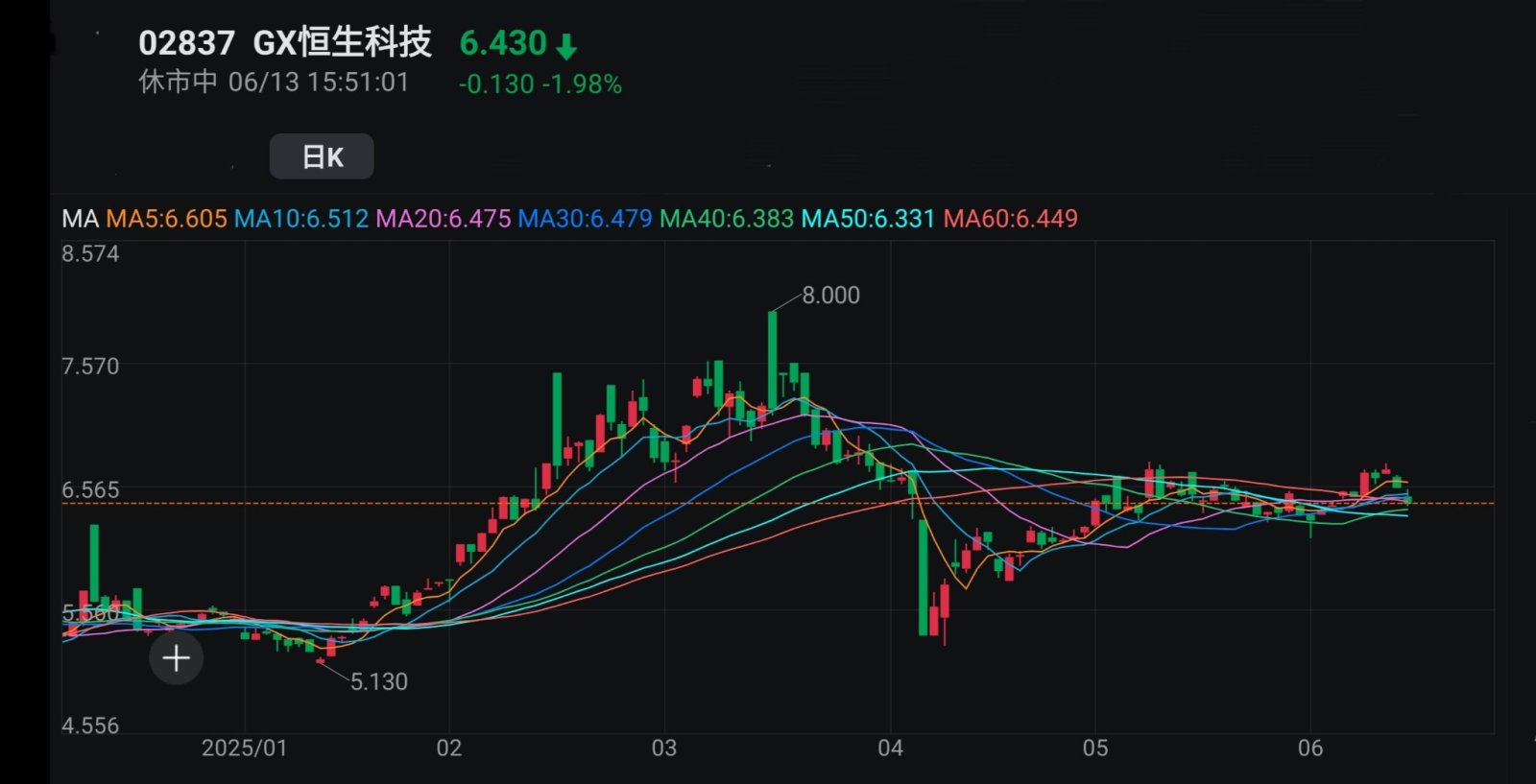Click the MA10:6.512 indicator value
This screenshot has height=784, width=1536.
tap(301, 219)
